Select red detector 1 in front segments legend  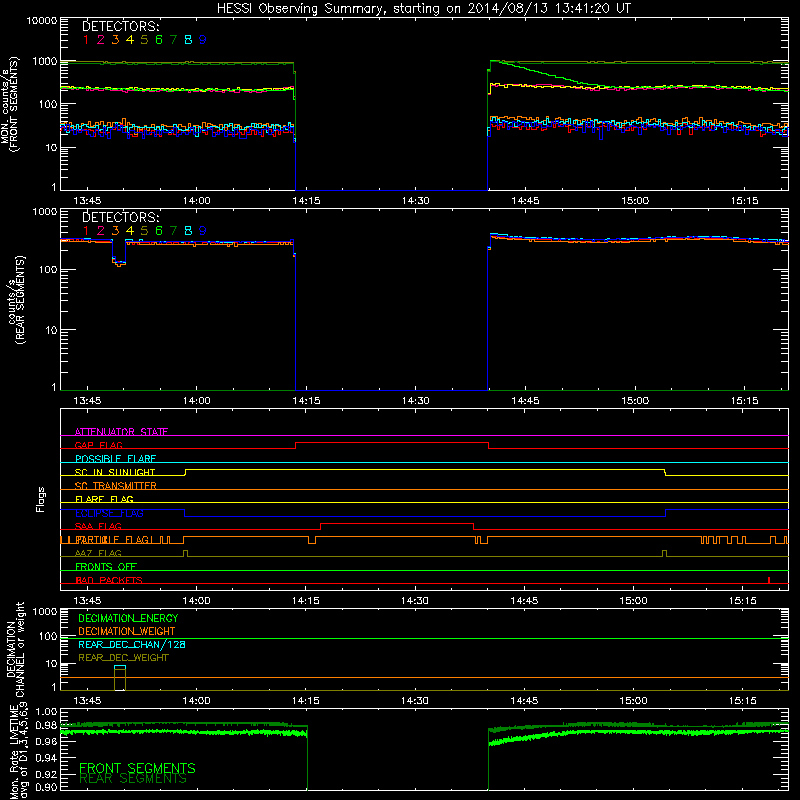pos(86,40)
